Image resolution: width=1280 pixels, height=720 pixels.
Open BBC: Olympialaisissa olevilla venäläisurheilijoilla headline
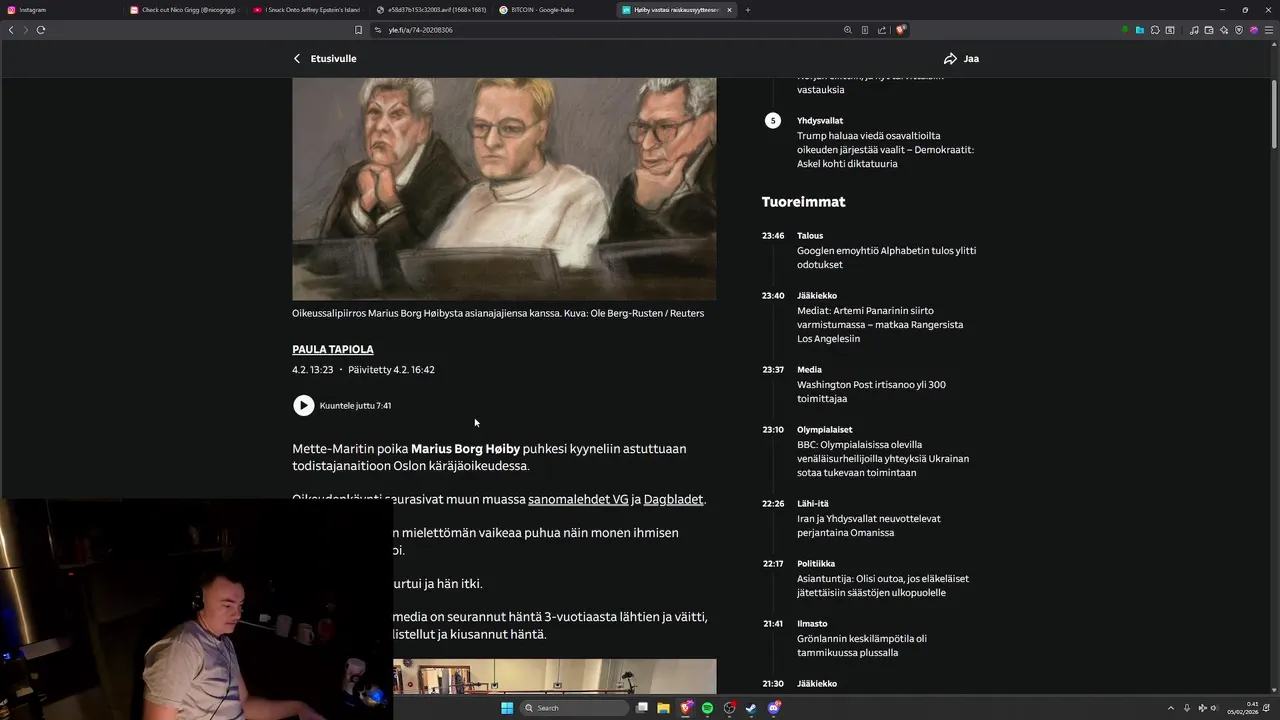(x=883, y=459)
